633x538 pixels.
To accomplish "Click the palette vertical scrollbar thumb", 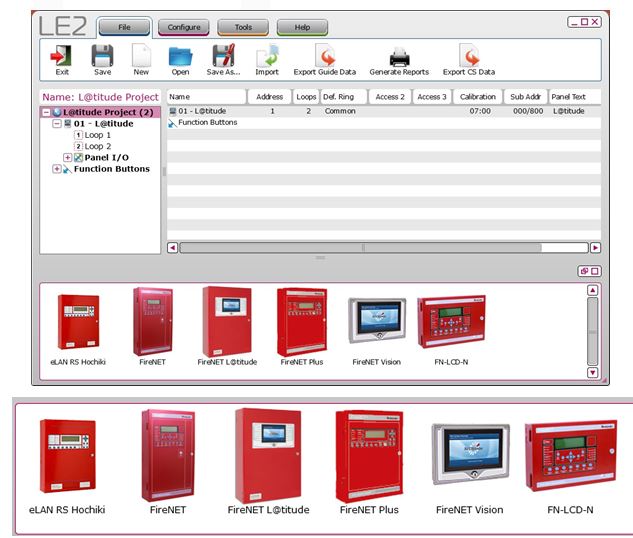I will pos(592,331).
